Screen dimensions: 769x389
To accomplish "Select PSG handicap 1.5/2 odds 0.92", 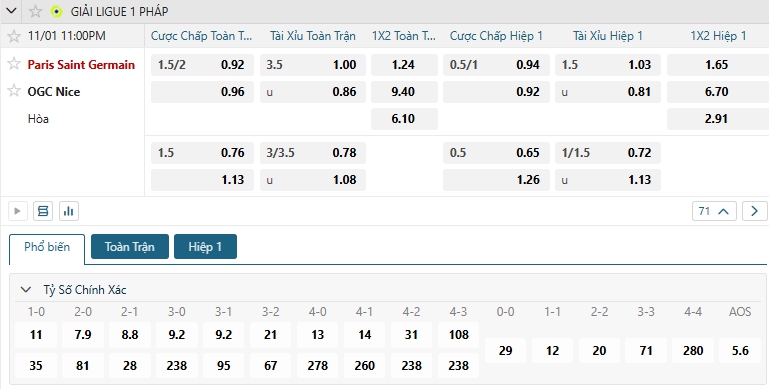I will pyautogui.click(x=202, y=65).
